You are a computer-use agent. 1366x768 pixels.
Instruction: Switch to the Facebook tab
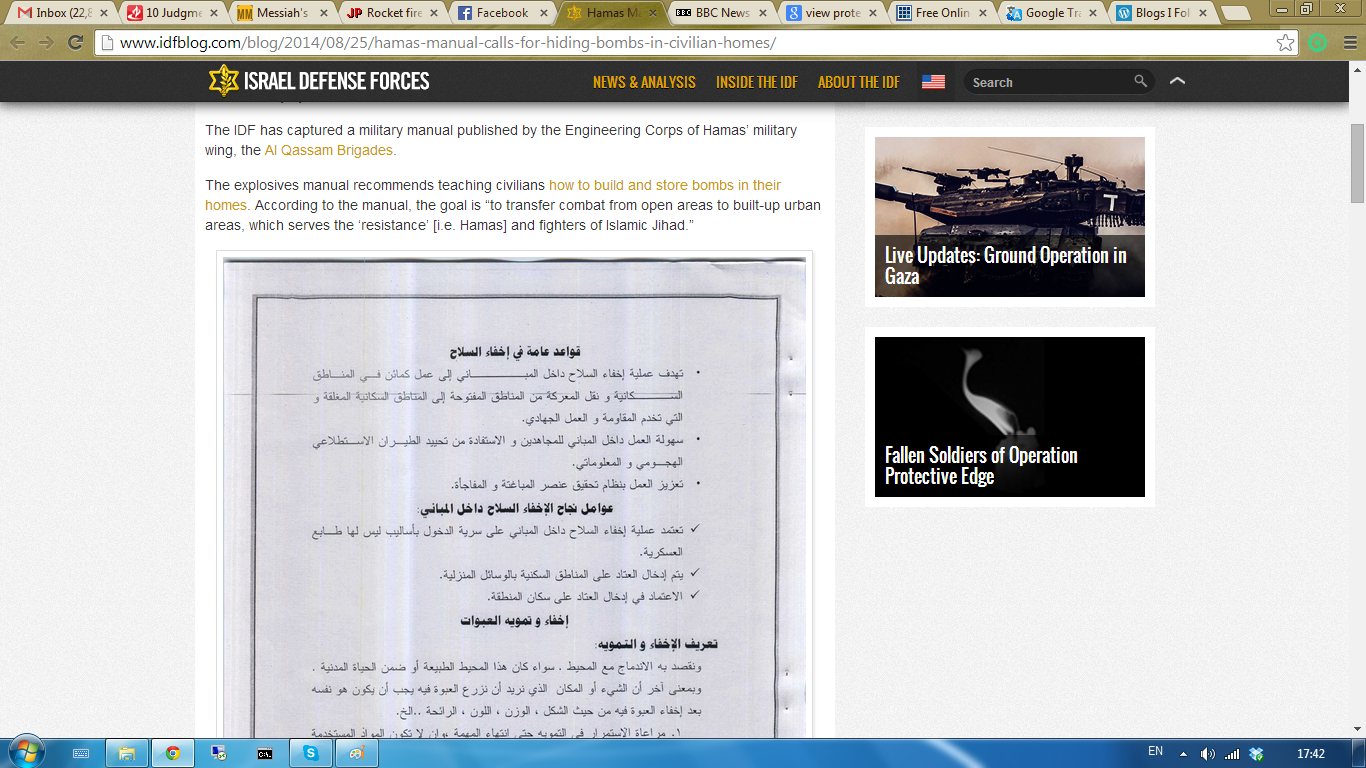[x=501, y=13]
